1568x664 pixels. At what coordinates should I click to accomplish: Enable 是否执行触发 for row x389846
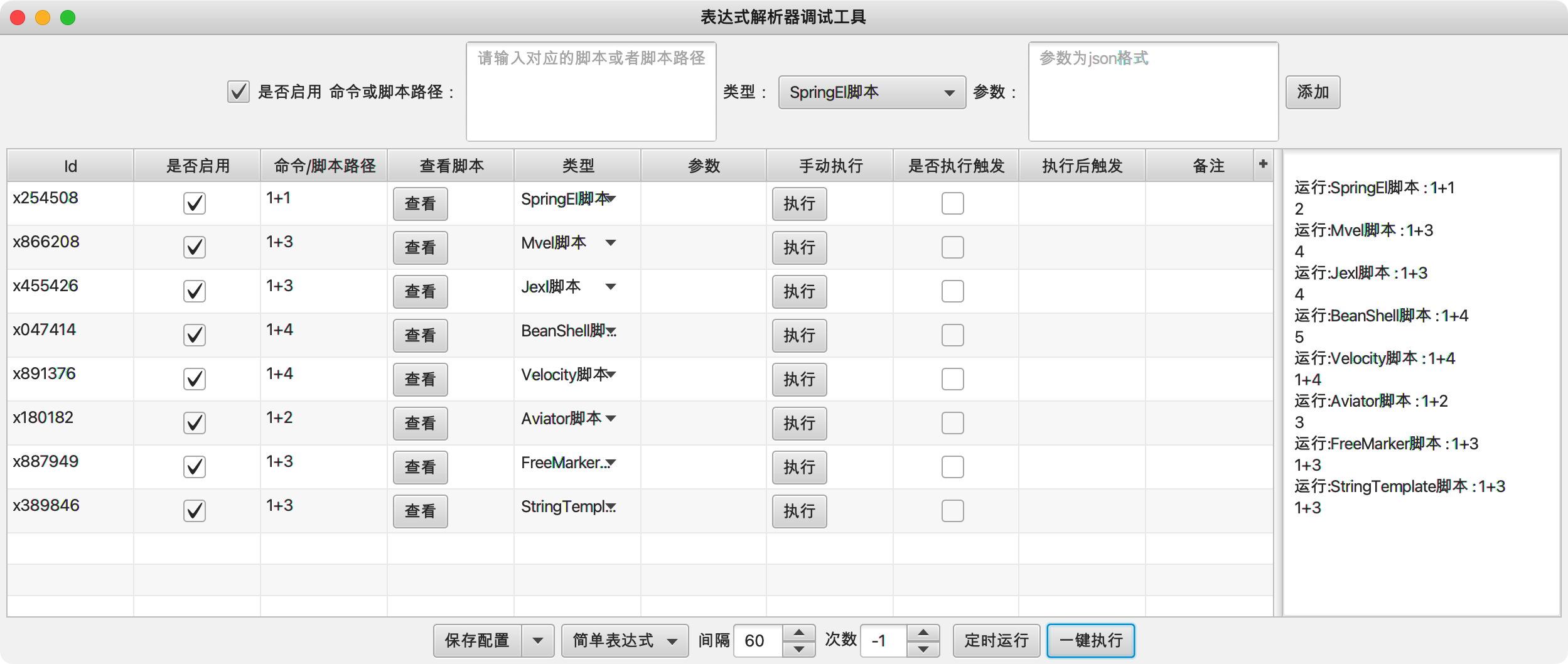[x=953, y=511]
